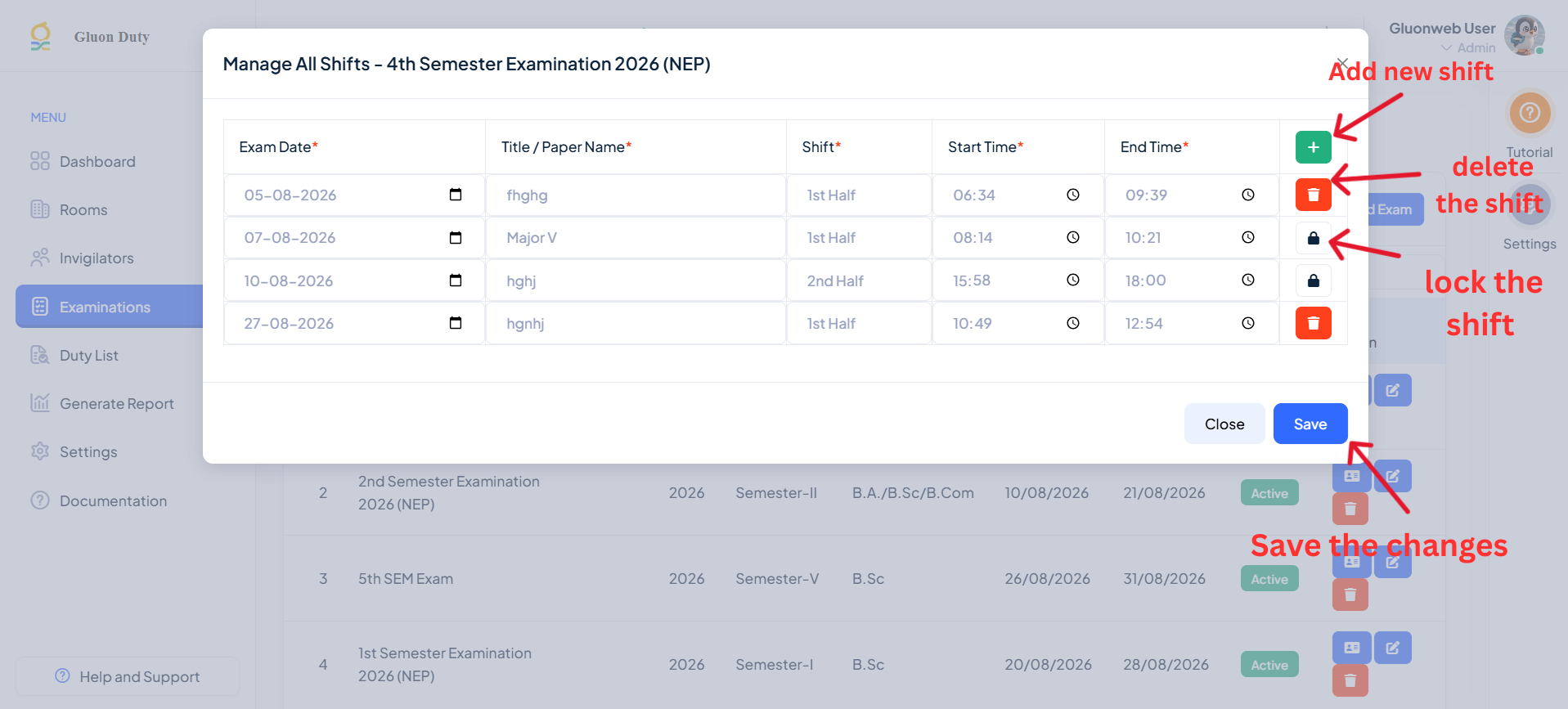The image size is (1568, 709).
Task: Click the hgnhj paper name field
Action: click(x=636, y=323)
